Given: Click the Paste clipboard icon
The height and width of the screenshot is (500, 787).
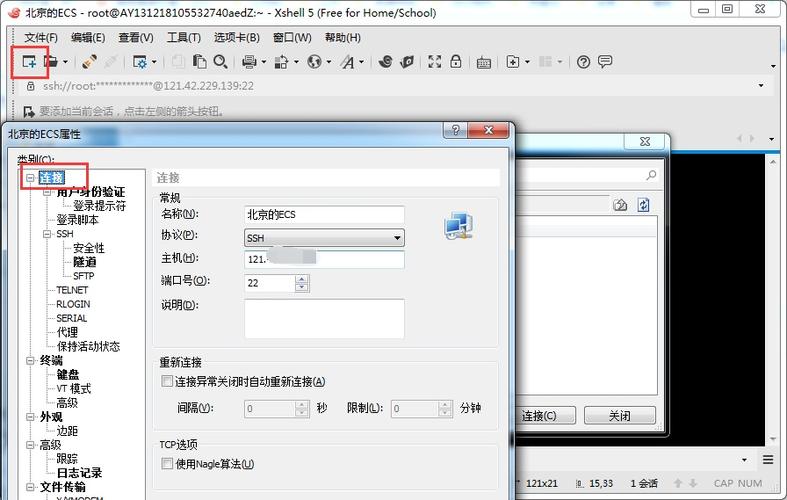Looking at the screenshot, I should 200,62.
